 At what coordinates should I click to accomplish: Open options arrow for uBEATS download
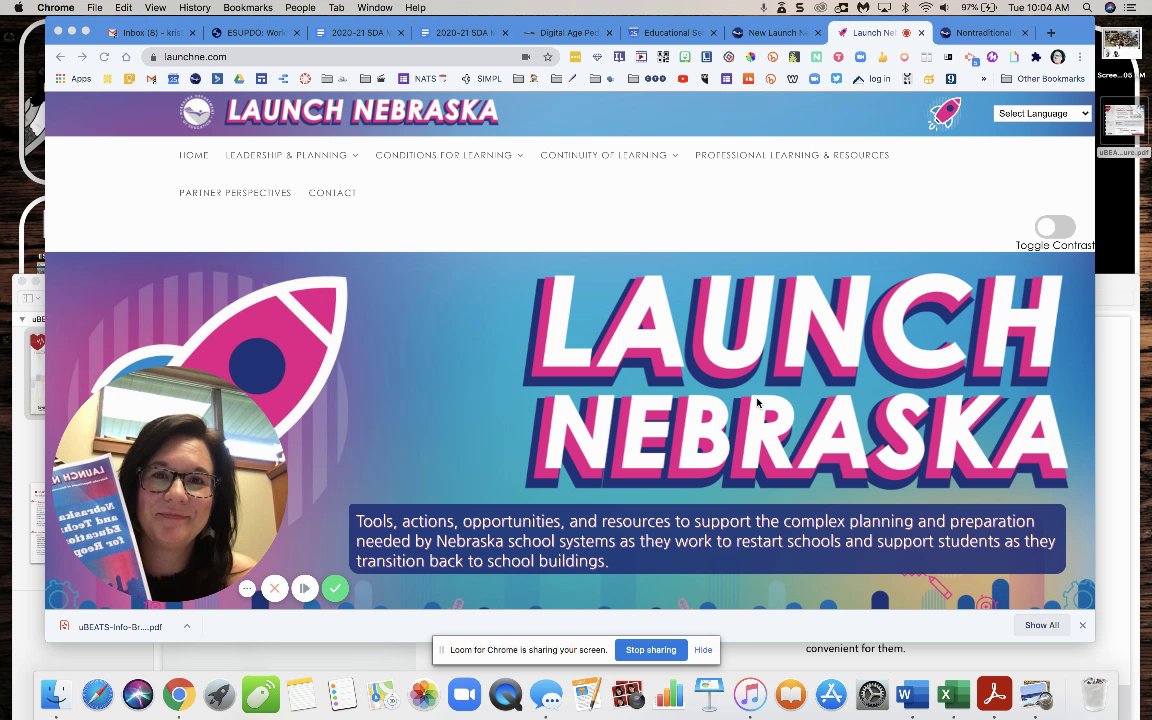187,626
